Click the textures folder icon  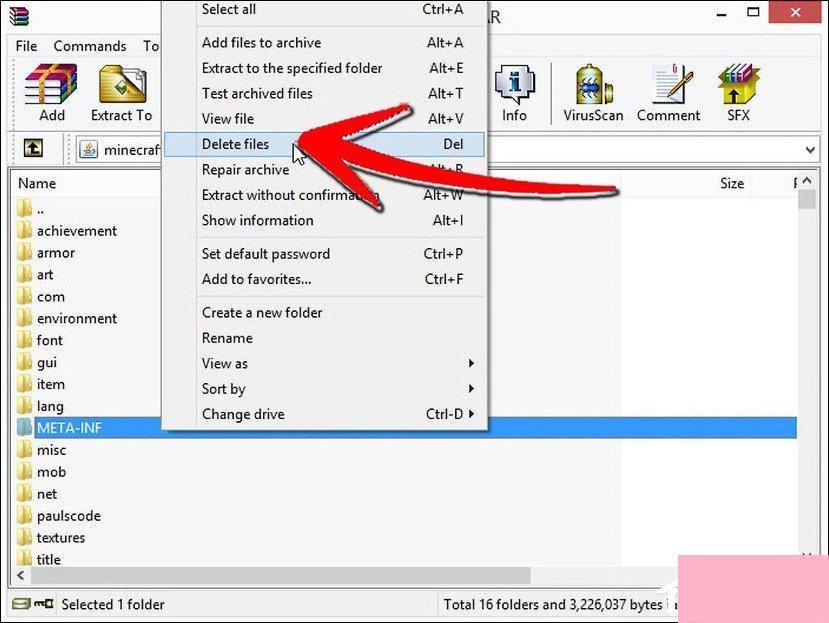(24, 538)
